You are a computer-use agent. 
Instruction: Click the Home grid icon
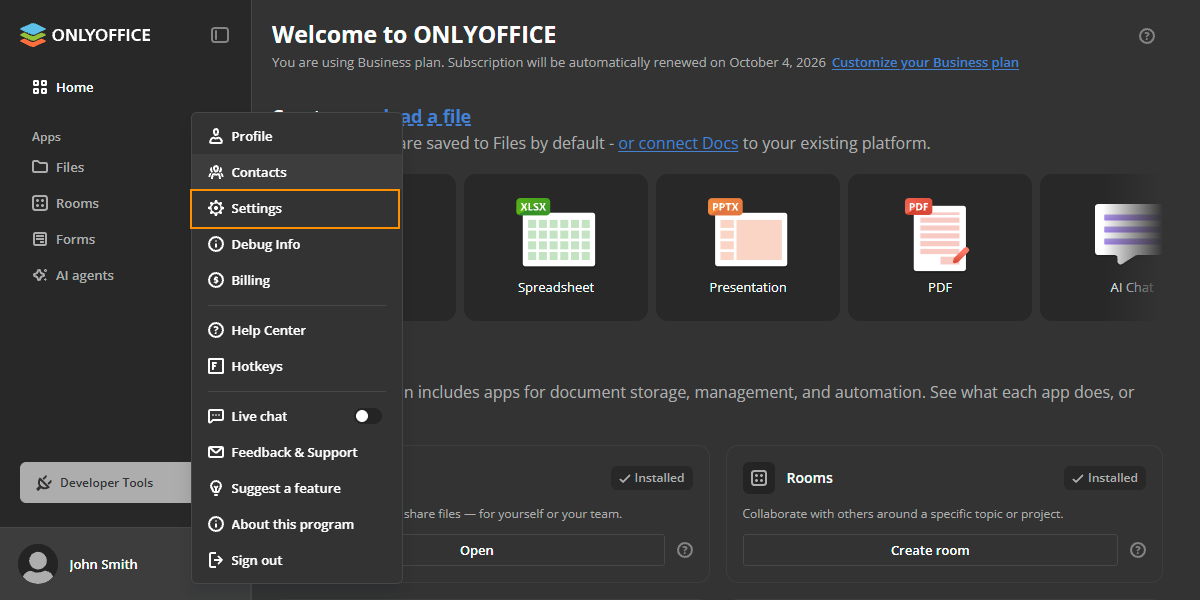(x=40, y=87)
